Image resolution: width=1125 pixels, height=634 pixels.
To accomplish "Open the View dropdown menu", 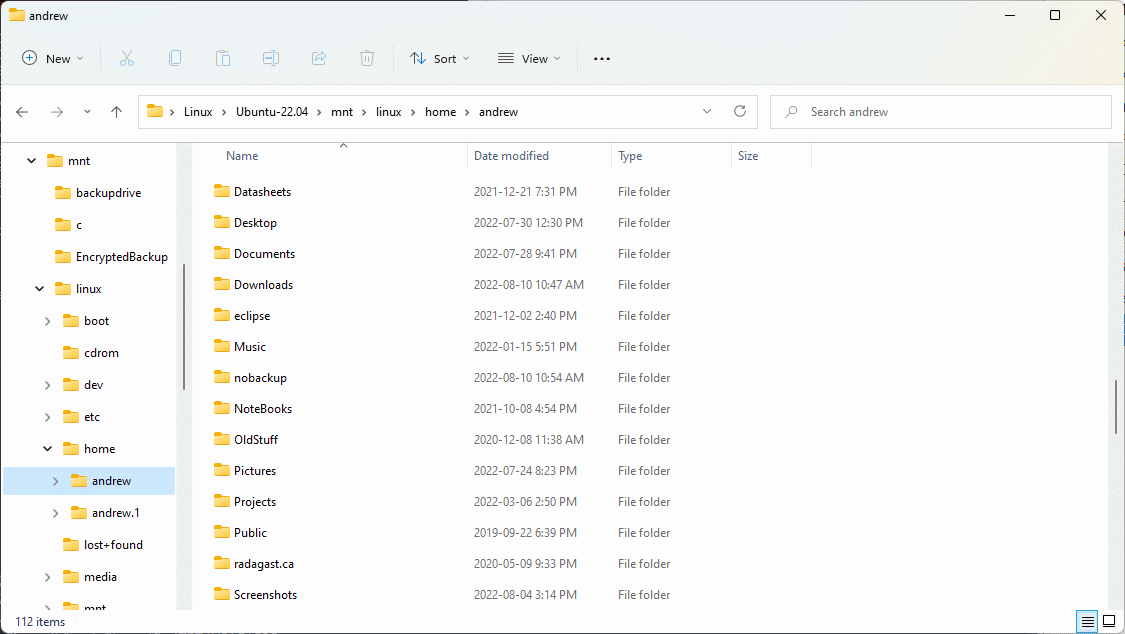I will [529, 59].
